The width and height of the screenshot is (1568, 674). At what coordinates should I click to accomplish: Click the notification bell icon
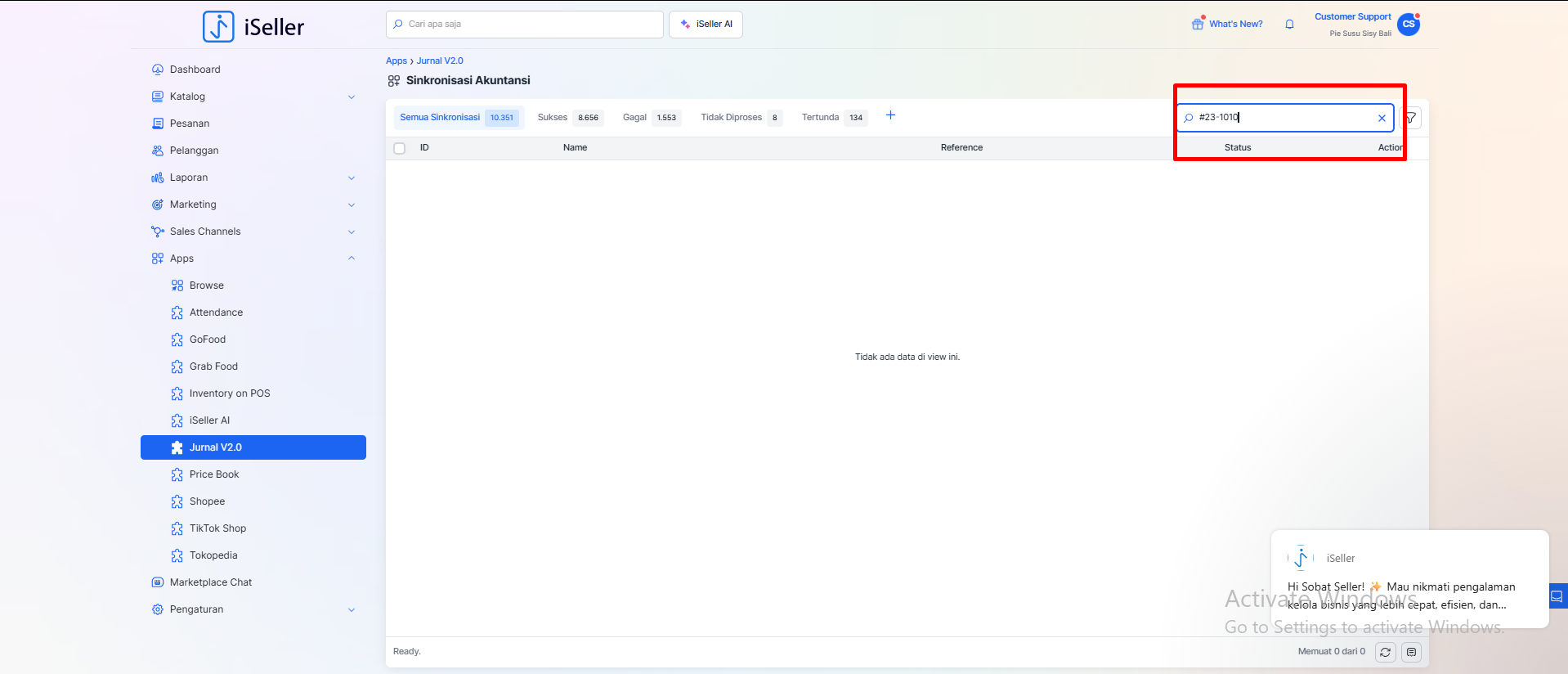1289,25
